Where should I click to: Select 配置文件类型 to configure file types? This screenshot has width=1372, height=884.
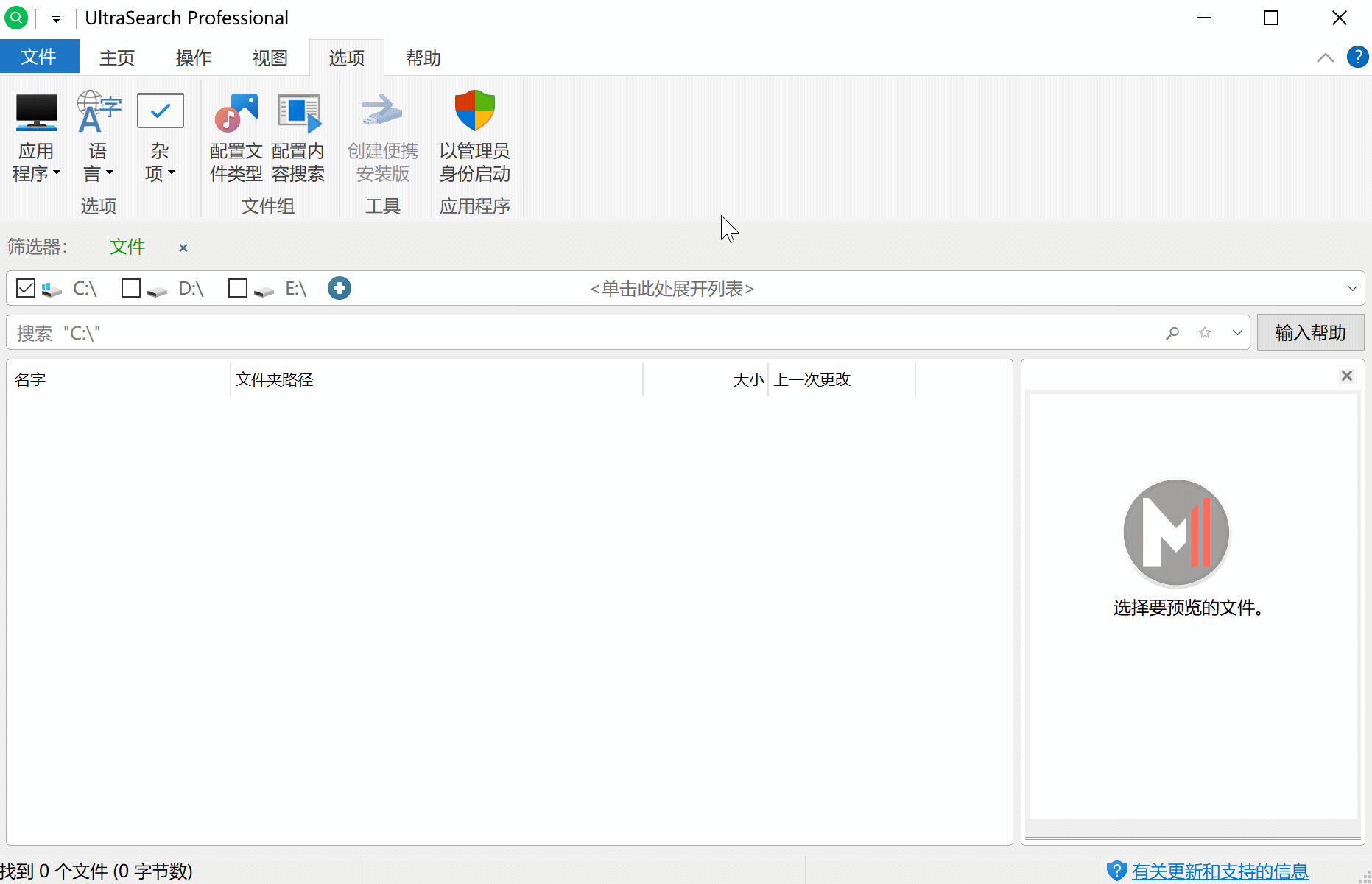pyautogui.click(x=236, y=136)
